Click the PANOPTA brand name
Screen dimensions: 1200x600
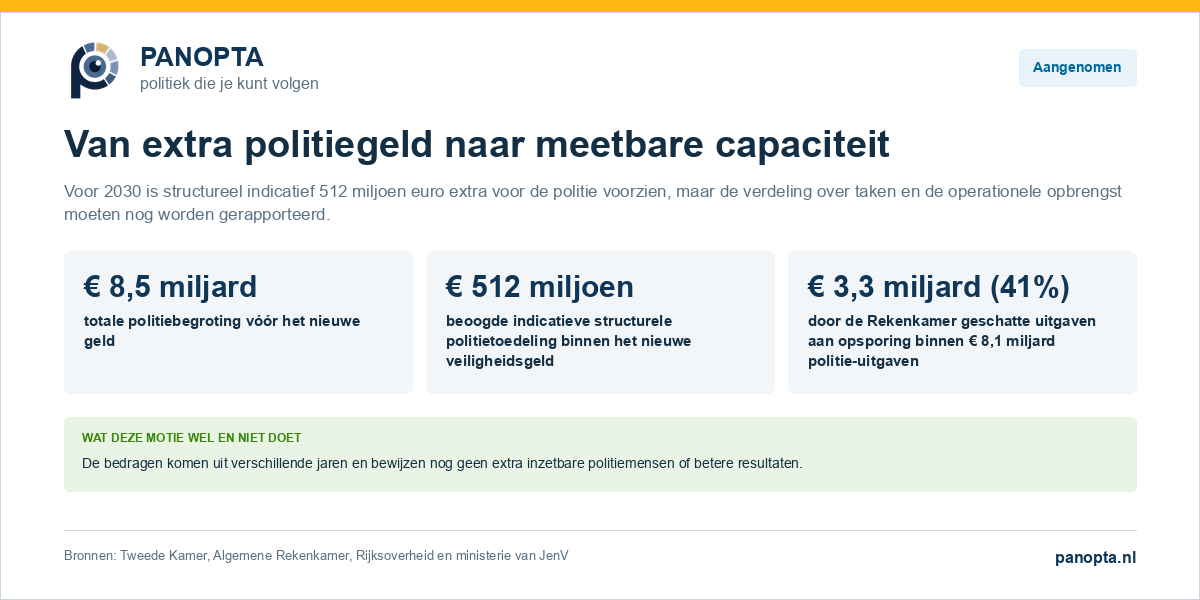pyautogui.click(x=202, y=57)
